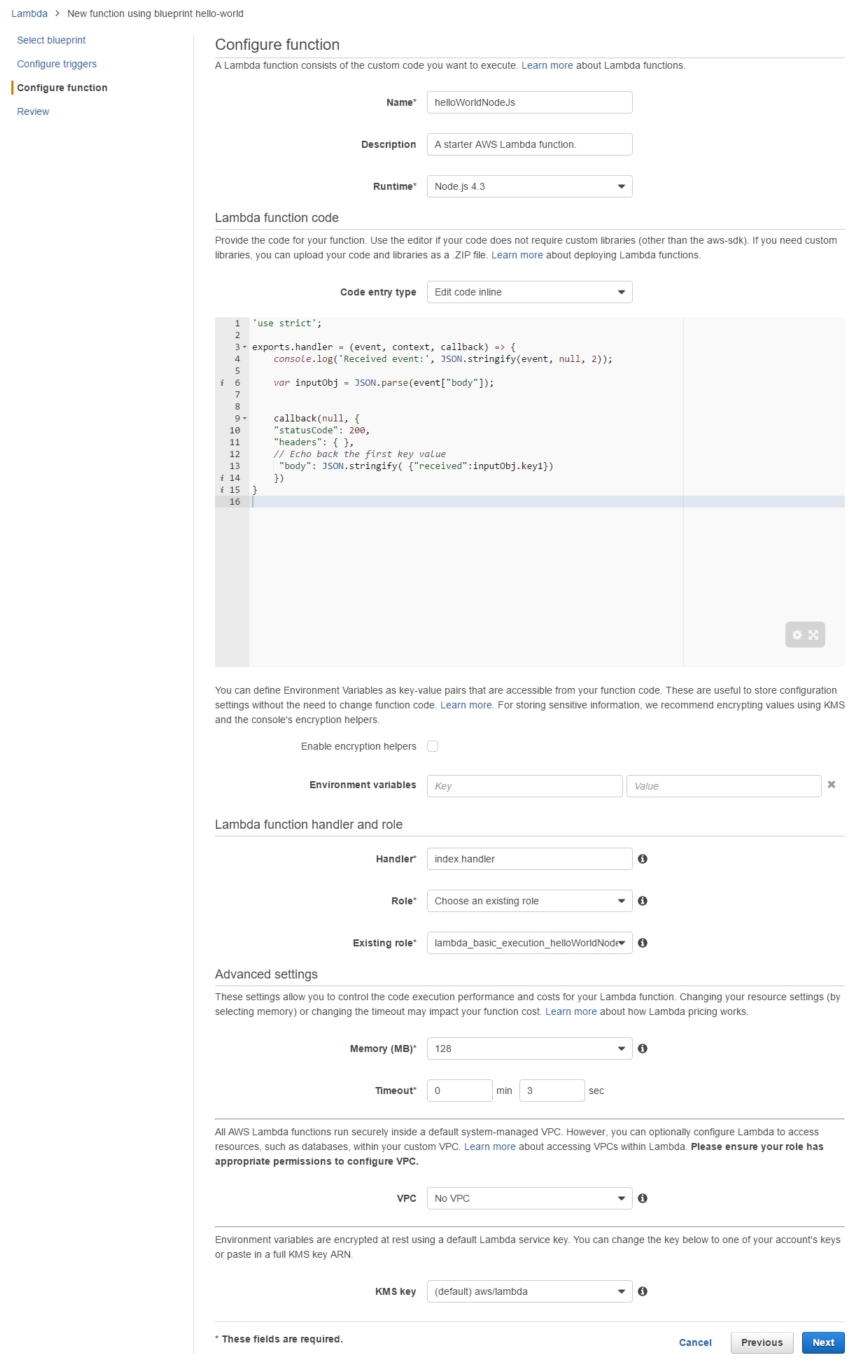Go to the Review step
866x1365 pixels.
[x=33, y=112]
